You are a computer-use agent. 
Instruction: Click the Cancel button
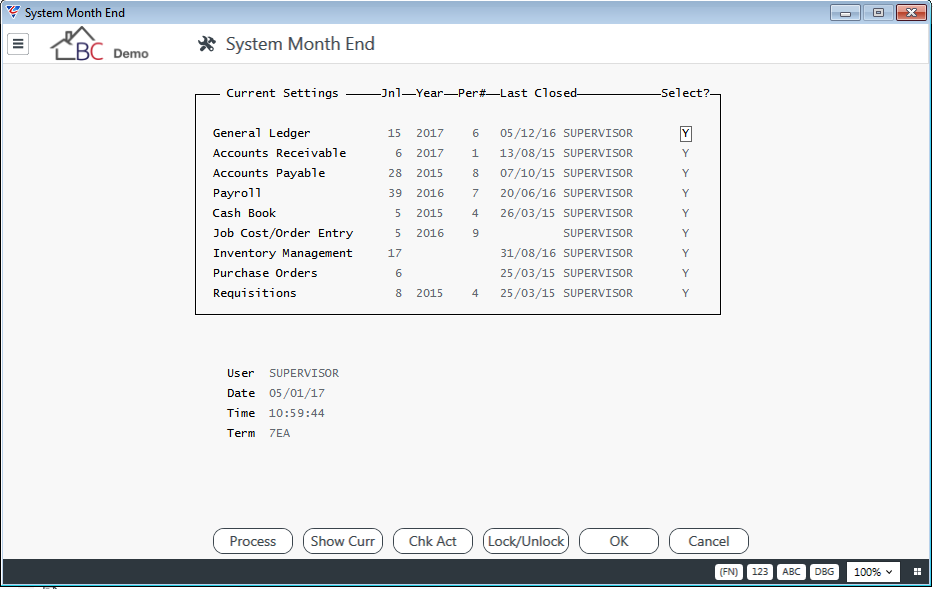coord(709,541)
